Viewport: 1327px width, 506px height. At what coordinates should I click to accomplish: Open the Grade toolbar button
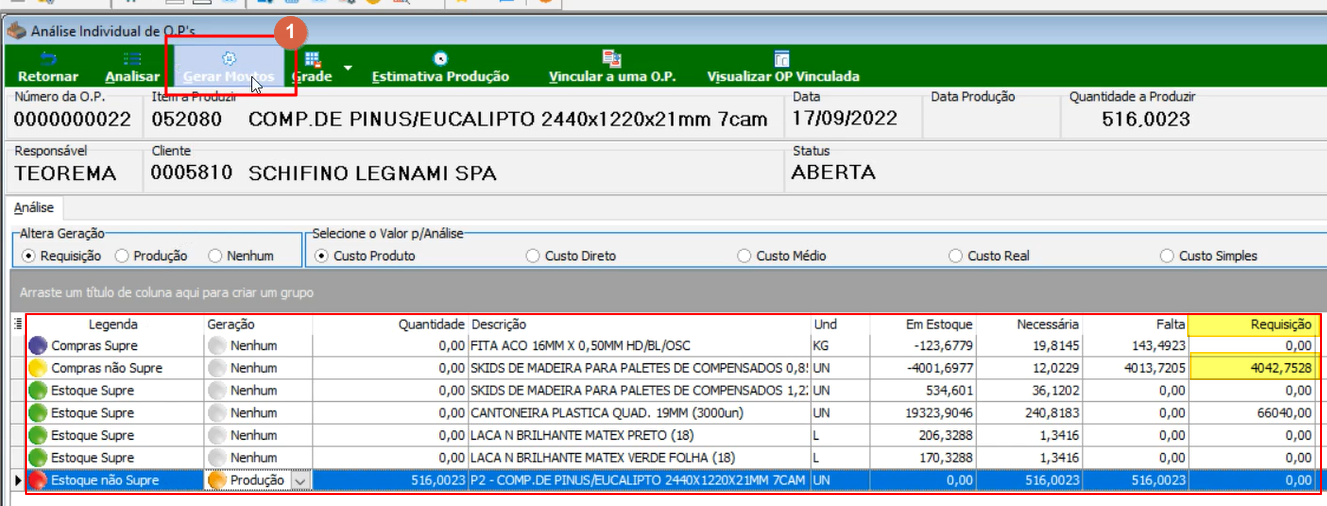coord(312,67)
